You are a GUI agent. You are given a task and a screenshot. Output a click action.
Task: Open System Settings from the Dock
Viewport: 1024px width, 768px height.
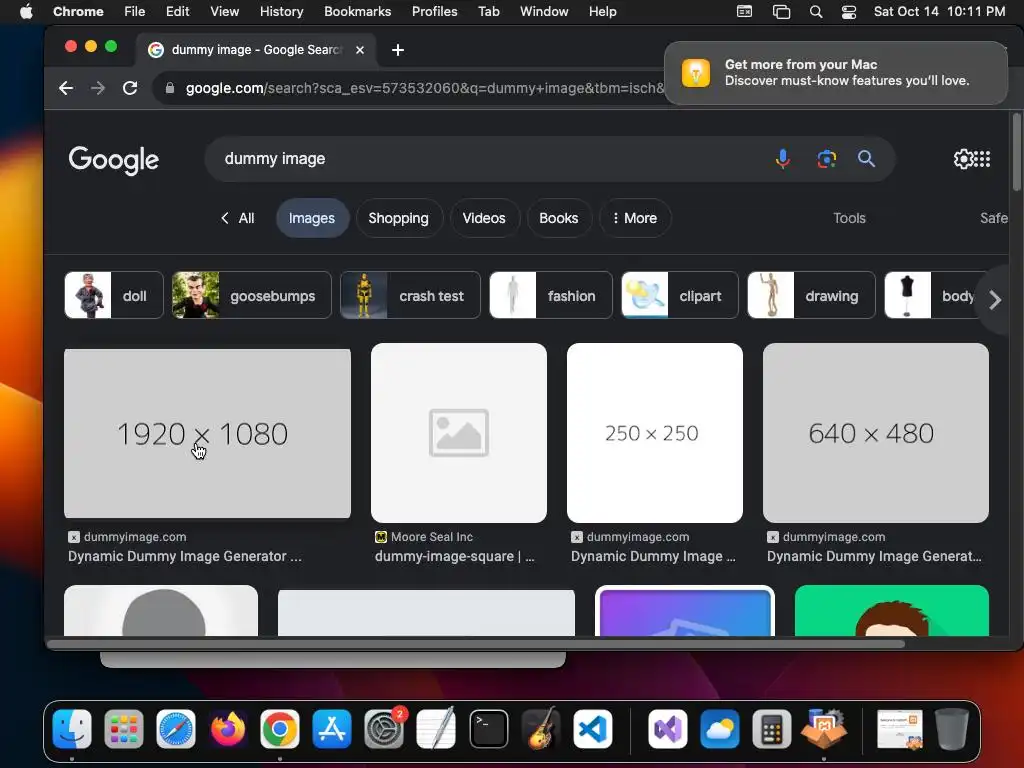(x=384, y=729)
